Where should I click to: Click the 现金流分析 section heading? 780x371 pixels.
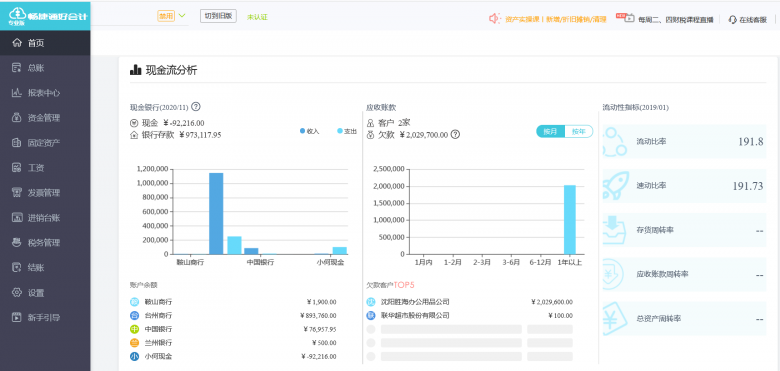(171, 70)
